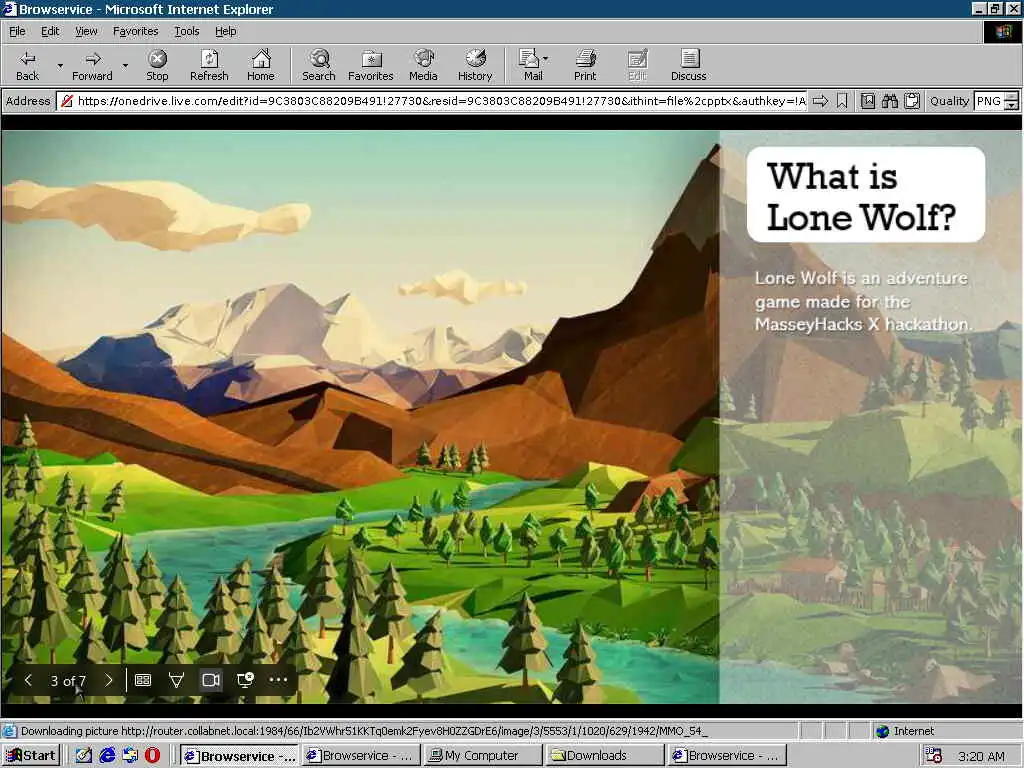Click the Go arrow next to address bar
The image size is (1024, 768).
821,101
